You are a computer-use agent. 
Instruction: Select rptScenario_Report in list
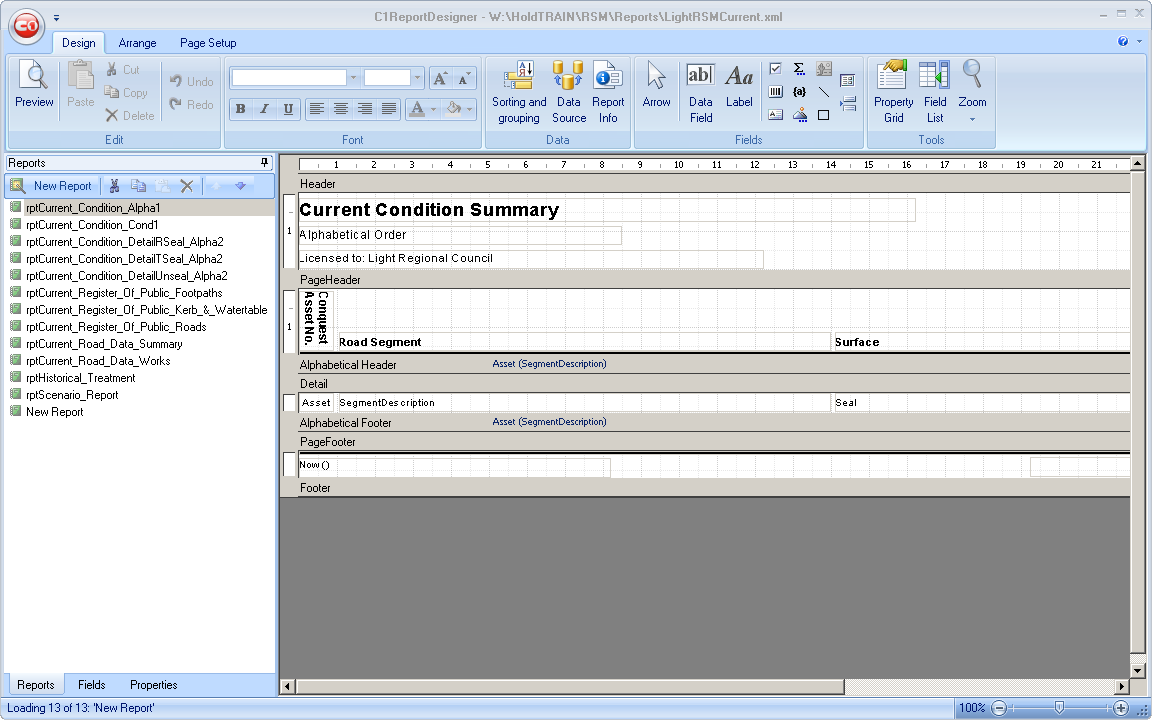[72, 395]
